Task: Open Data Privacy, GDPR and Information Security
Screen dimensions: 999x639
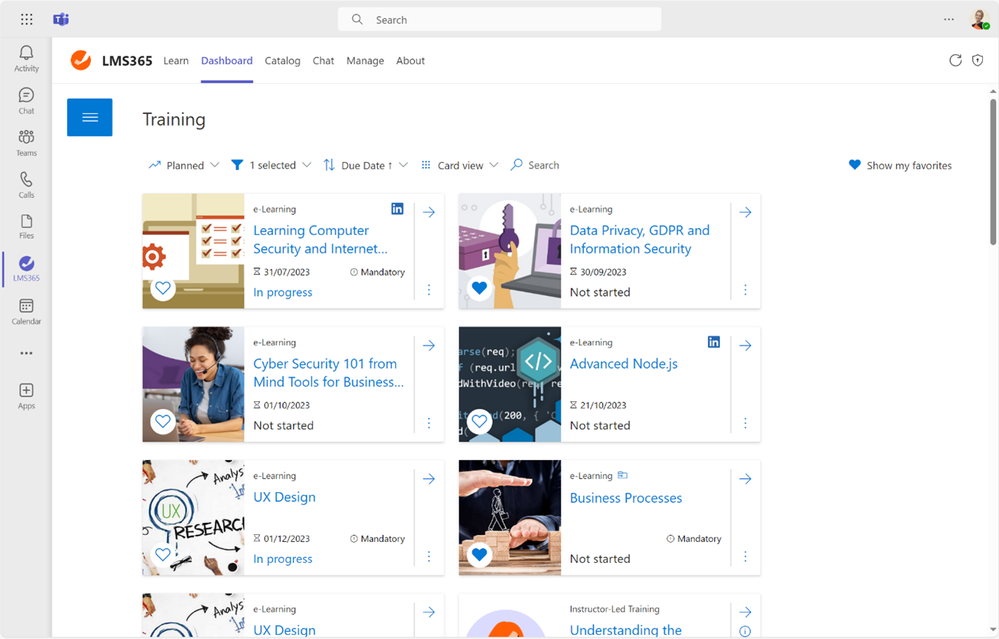Action: 640,240
